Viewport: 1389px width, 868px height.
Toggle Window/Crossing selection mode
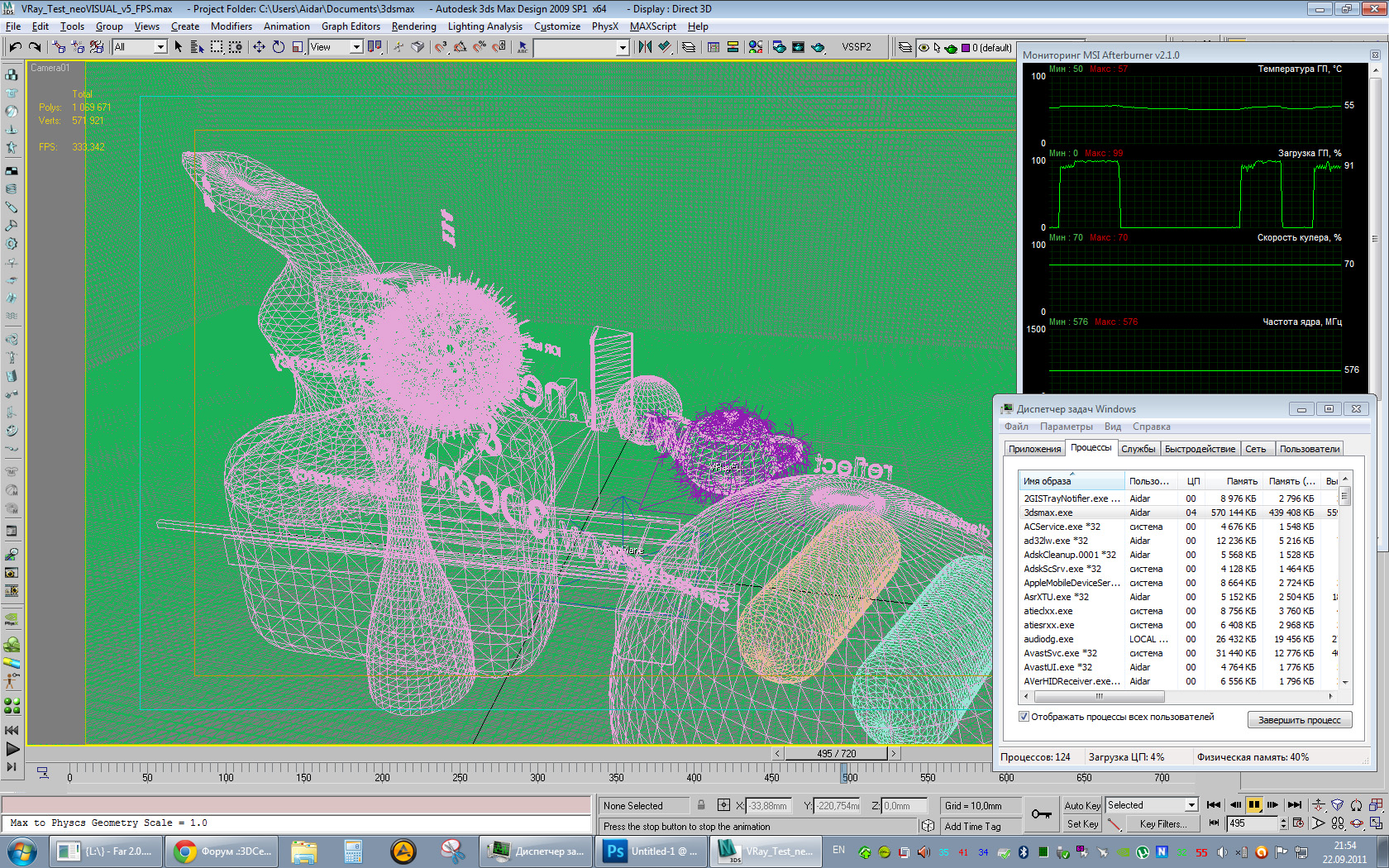tap(236, 47)
